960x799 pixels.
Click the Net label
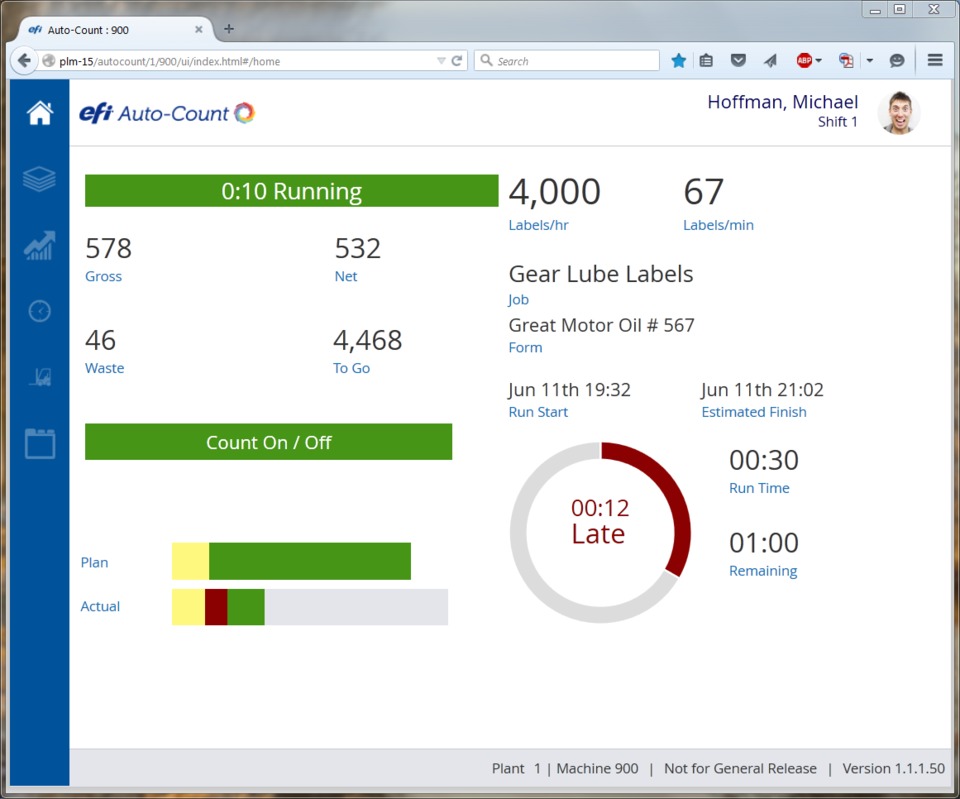[346, 276]
